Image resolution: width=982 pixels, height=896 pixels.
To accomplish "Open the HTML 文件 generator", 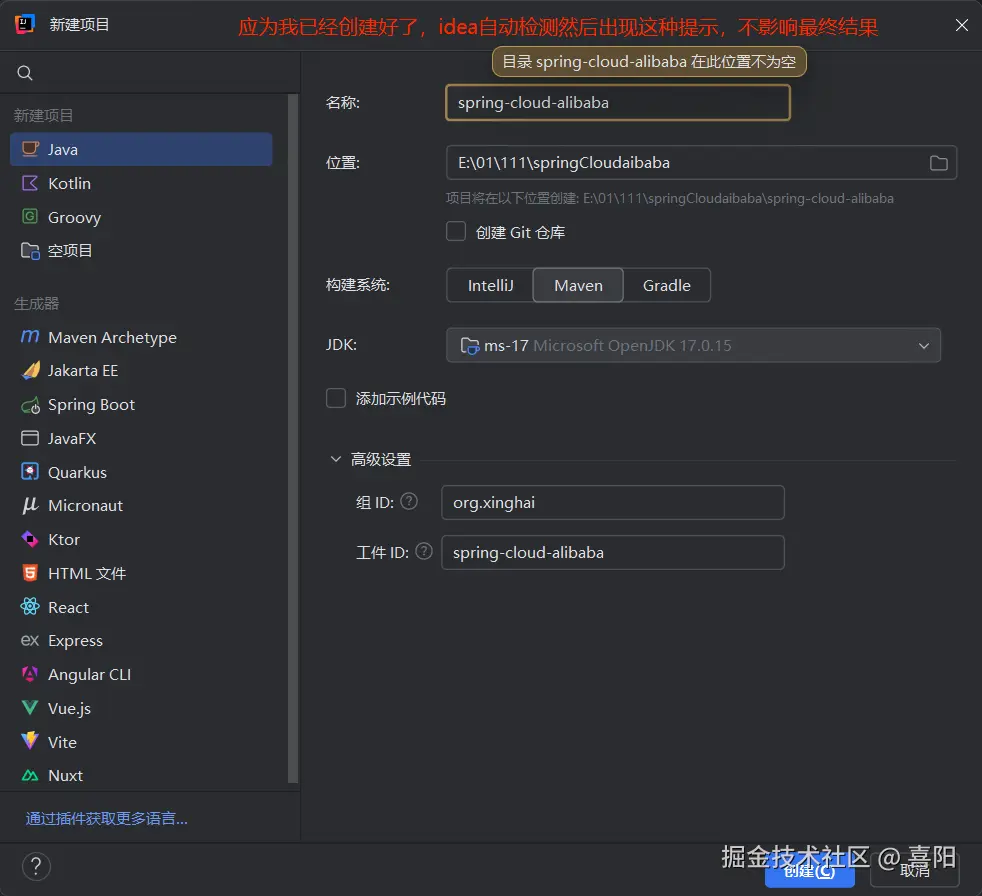I will coord(141,573).
